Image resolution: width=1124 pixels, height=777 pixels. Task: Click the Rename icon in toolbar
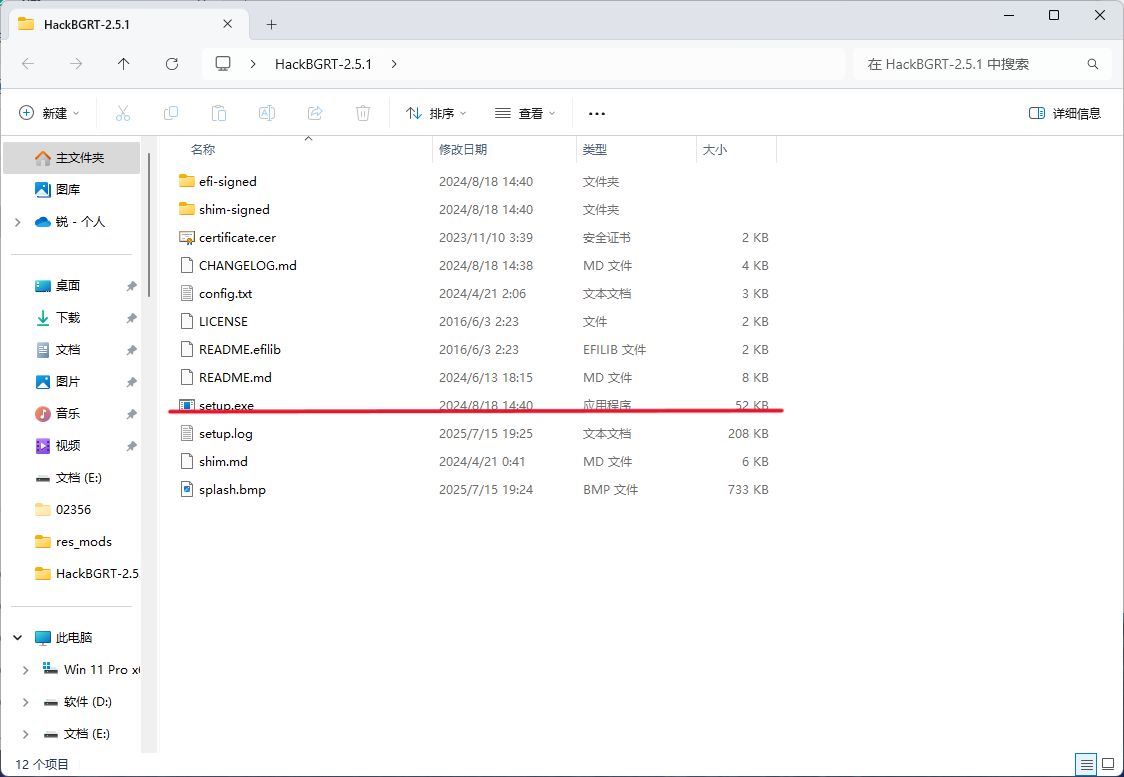pyautogui.click(x=267, y=113)
